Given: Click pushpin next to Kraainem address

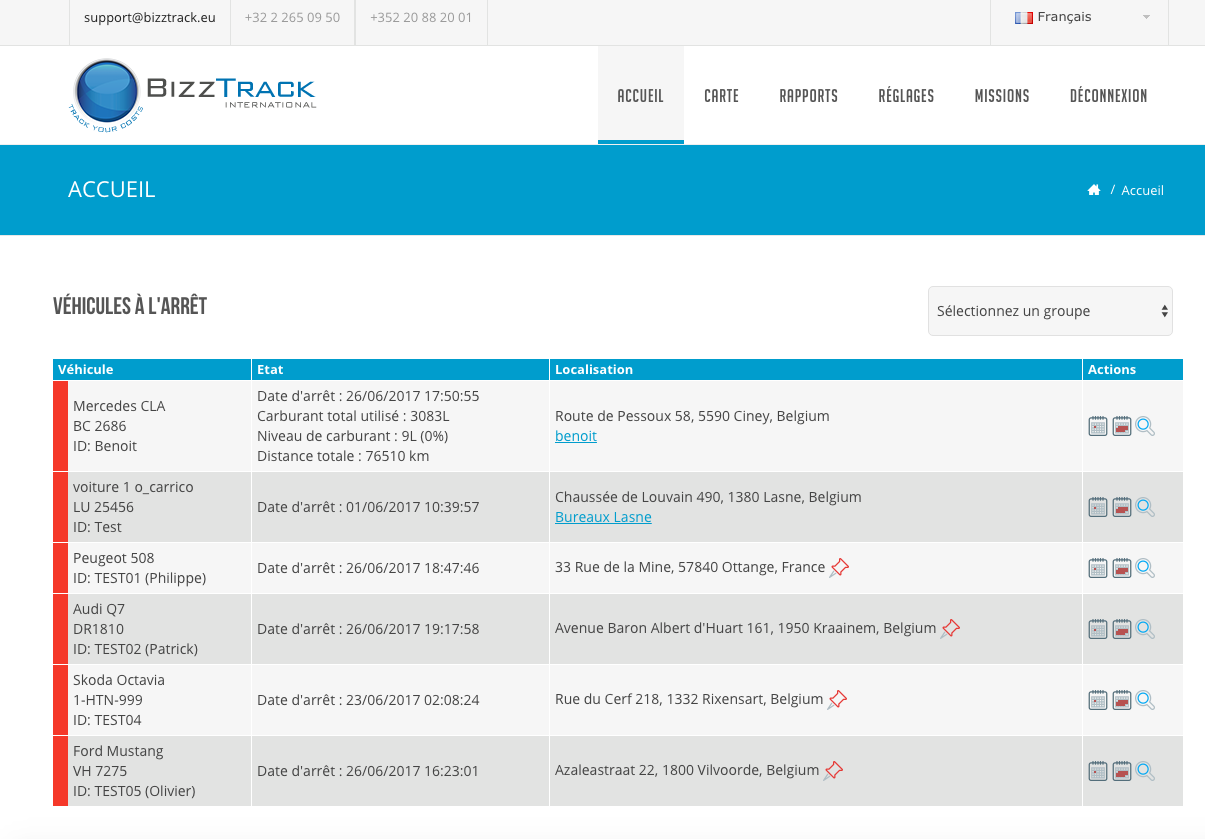Looking at the screenshot, I should tap(950, 629).
